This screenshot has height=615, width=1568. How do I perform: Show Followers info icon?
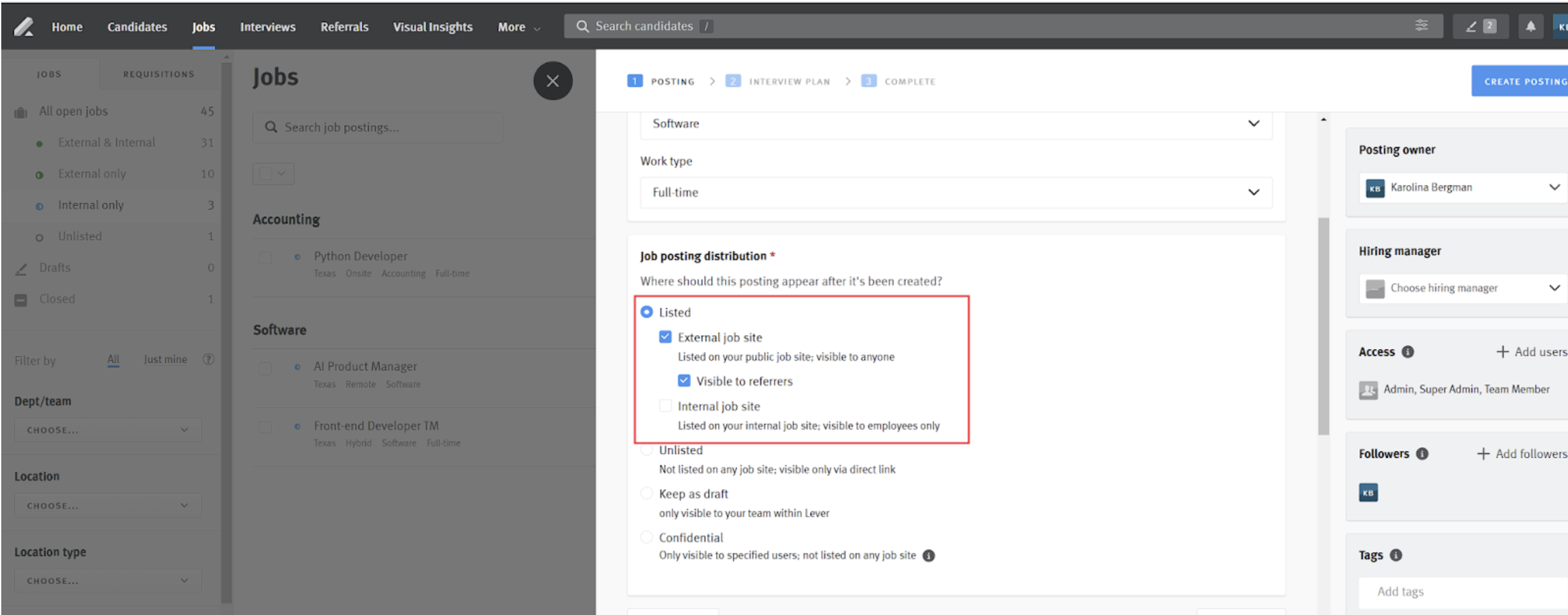tap(1422, 453)
